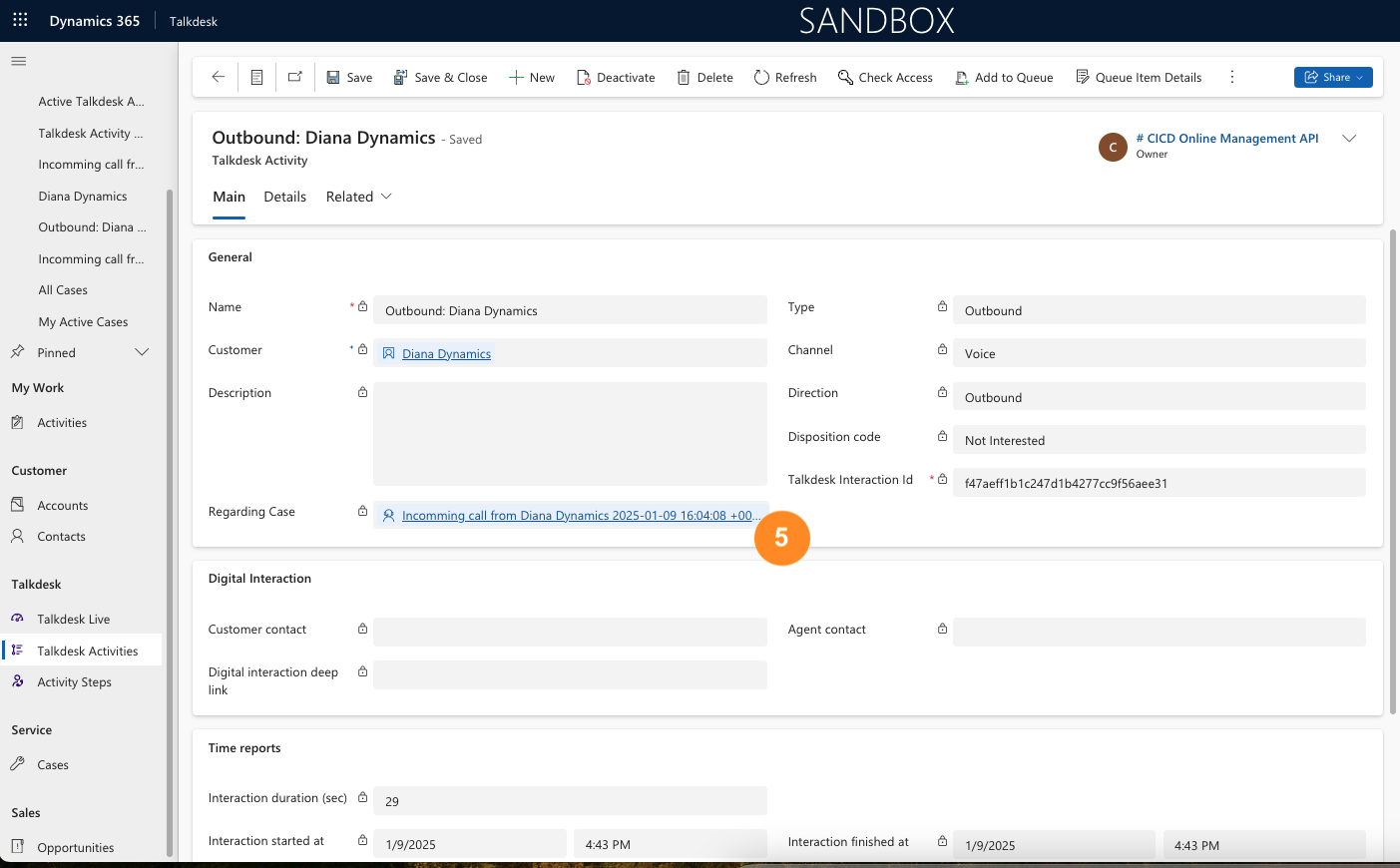
Task: Create a New record
Action: point(532,77)
